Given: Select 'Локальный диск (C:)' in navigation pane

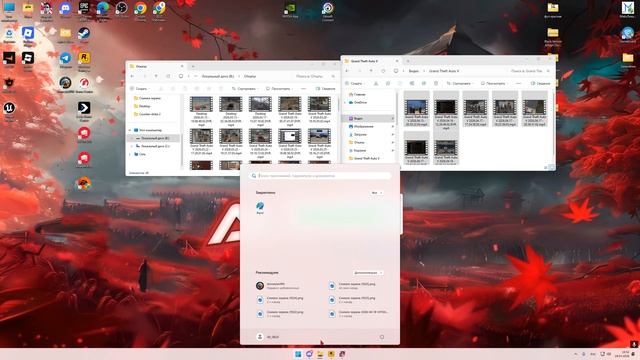Looking at the screenshot, I should [x=153, y=146].
